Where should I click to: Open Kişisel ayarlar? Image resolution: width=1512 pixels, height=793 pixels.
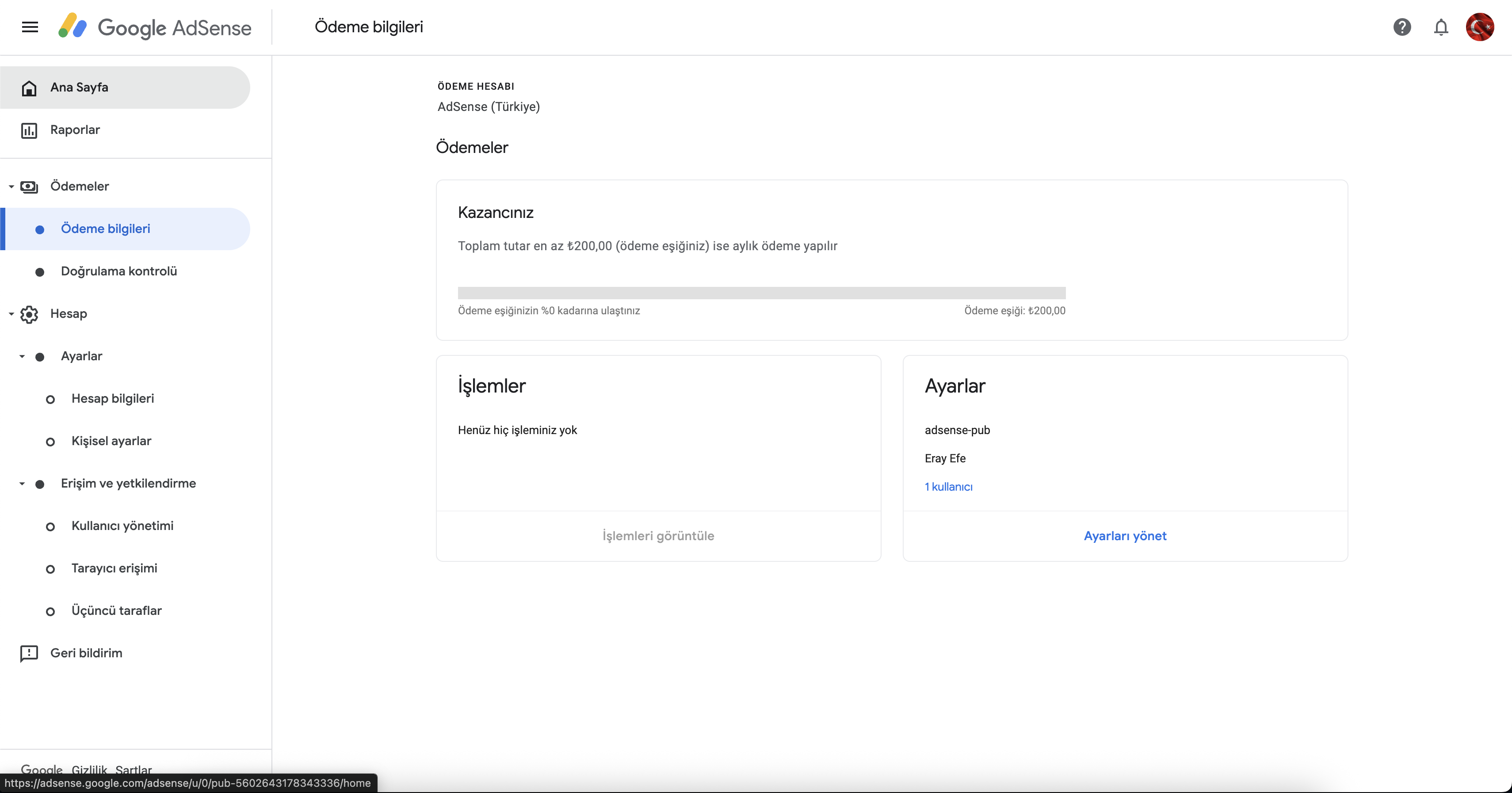(125, 441)
